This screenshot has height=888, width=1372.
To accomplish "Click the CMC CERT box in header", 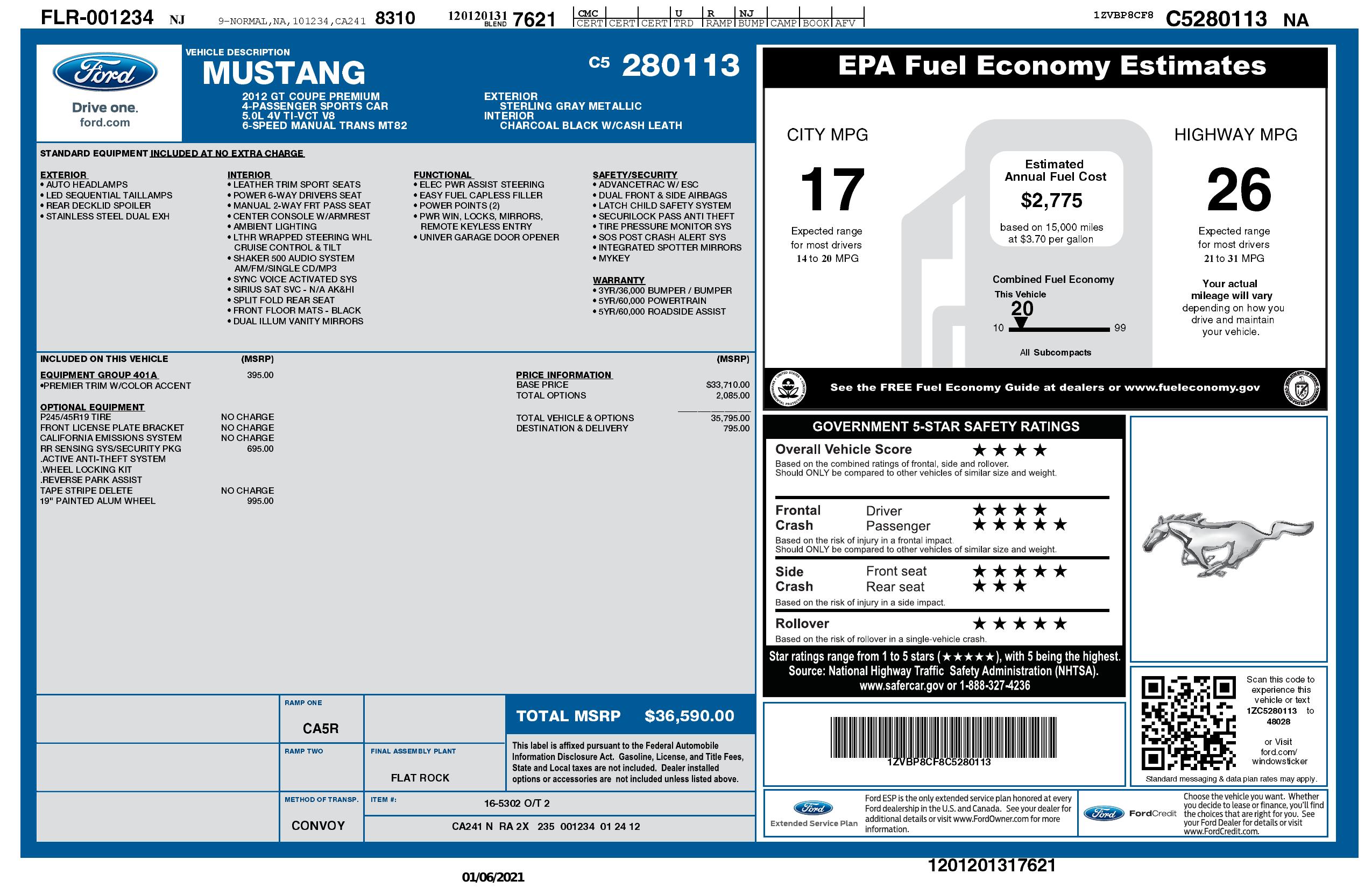I will (589, 18).
